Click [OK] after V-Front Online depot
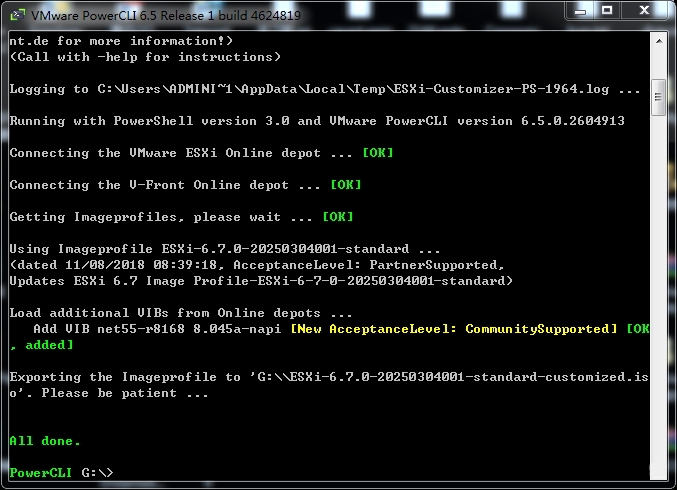 click(345, 185)
